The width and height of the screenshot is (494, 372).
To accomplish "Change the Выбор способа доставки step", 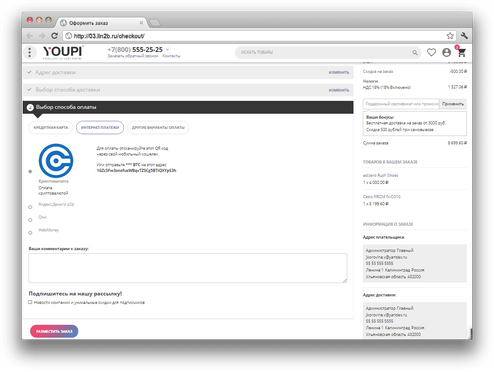I will [x=339, y=90].
